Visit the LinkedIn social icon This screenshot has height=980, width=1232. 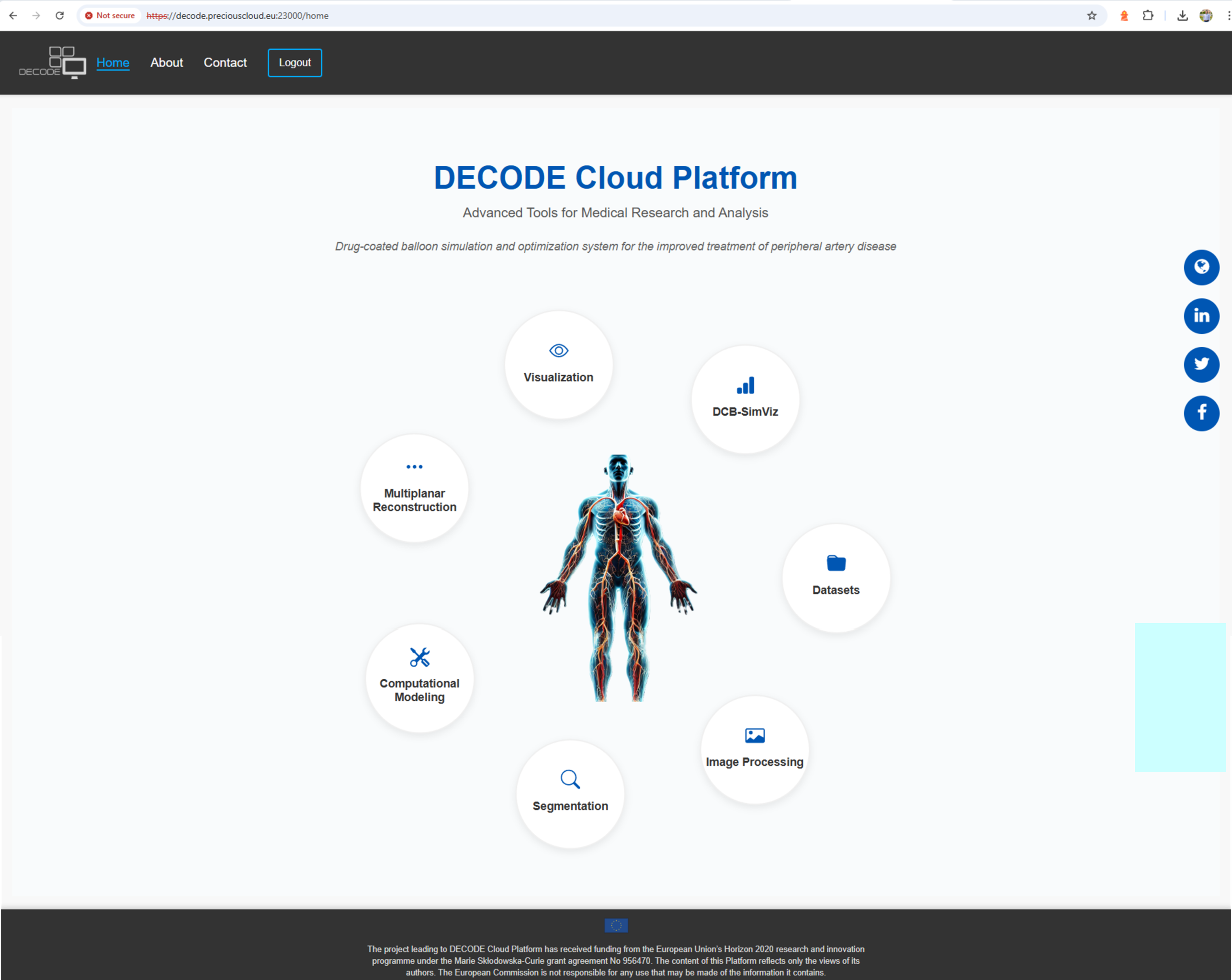(1201, 316)
